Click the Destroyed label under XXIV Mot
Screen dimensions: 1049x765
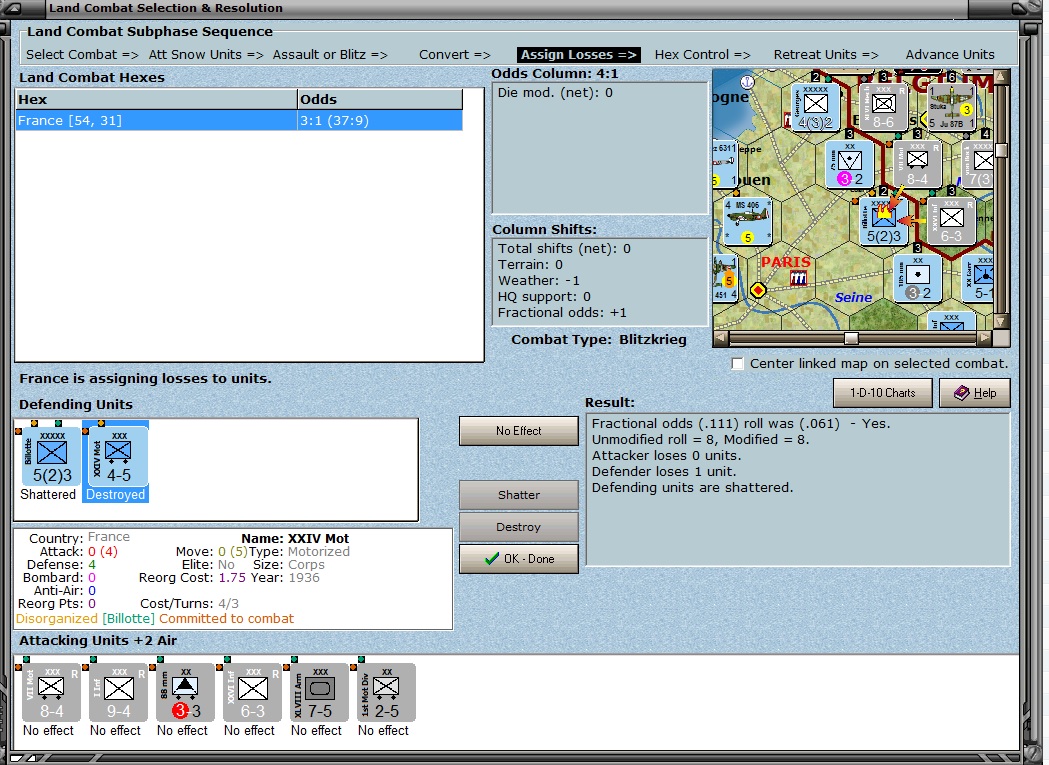point(115,495)
